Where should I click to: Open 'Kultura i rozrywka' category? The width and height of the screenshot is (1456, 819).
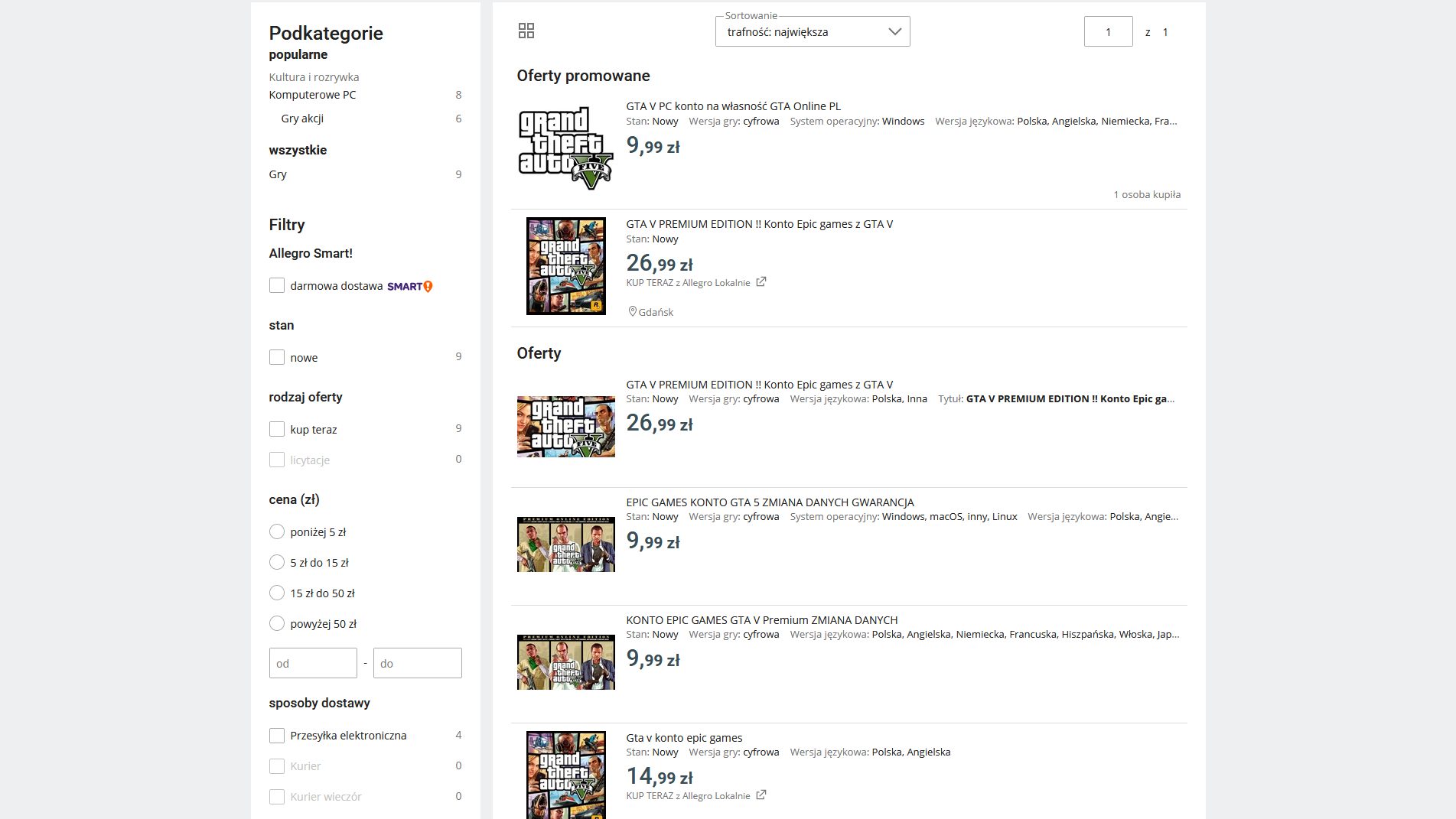(314, 76)
